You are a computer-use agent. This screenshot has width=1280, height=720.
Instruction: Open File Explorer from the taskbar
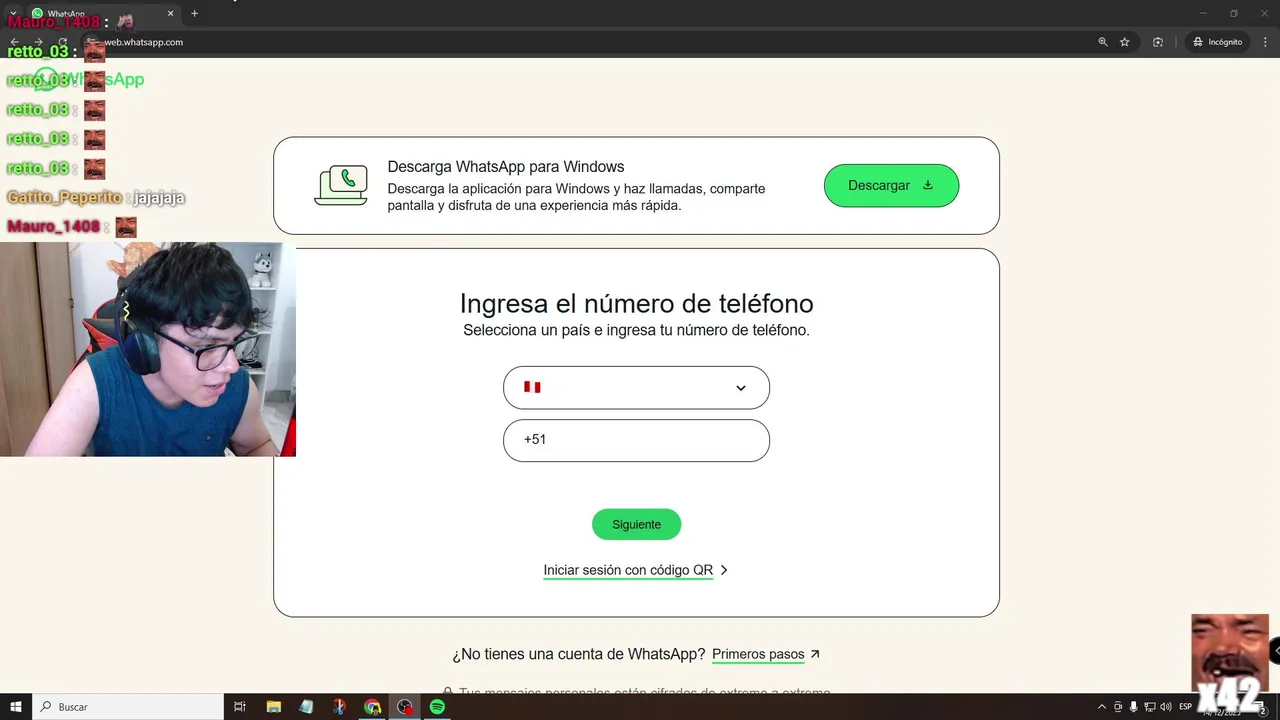point(273,707)
